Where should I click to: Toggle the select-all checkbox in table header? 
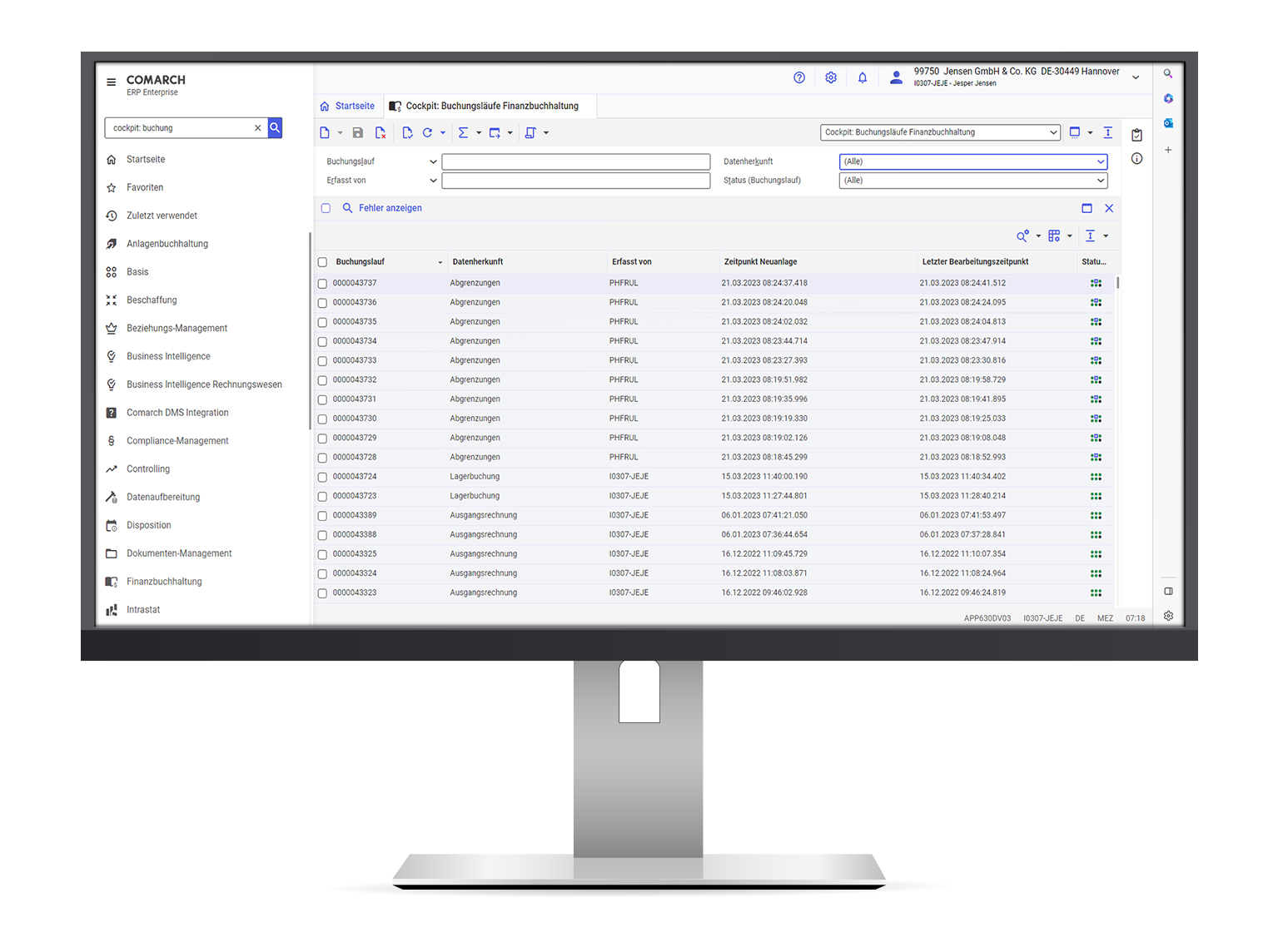(323, 262)
